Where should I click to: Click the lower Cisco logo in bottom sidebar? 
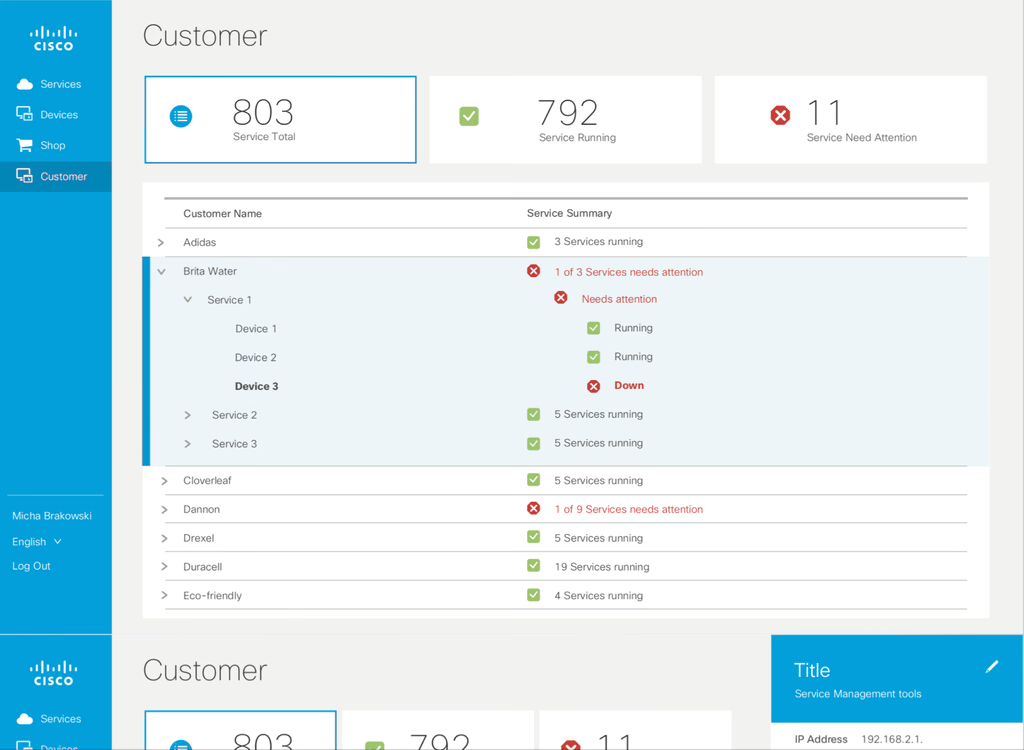point(54,673)
